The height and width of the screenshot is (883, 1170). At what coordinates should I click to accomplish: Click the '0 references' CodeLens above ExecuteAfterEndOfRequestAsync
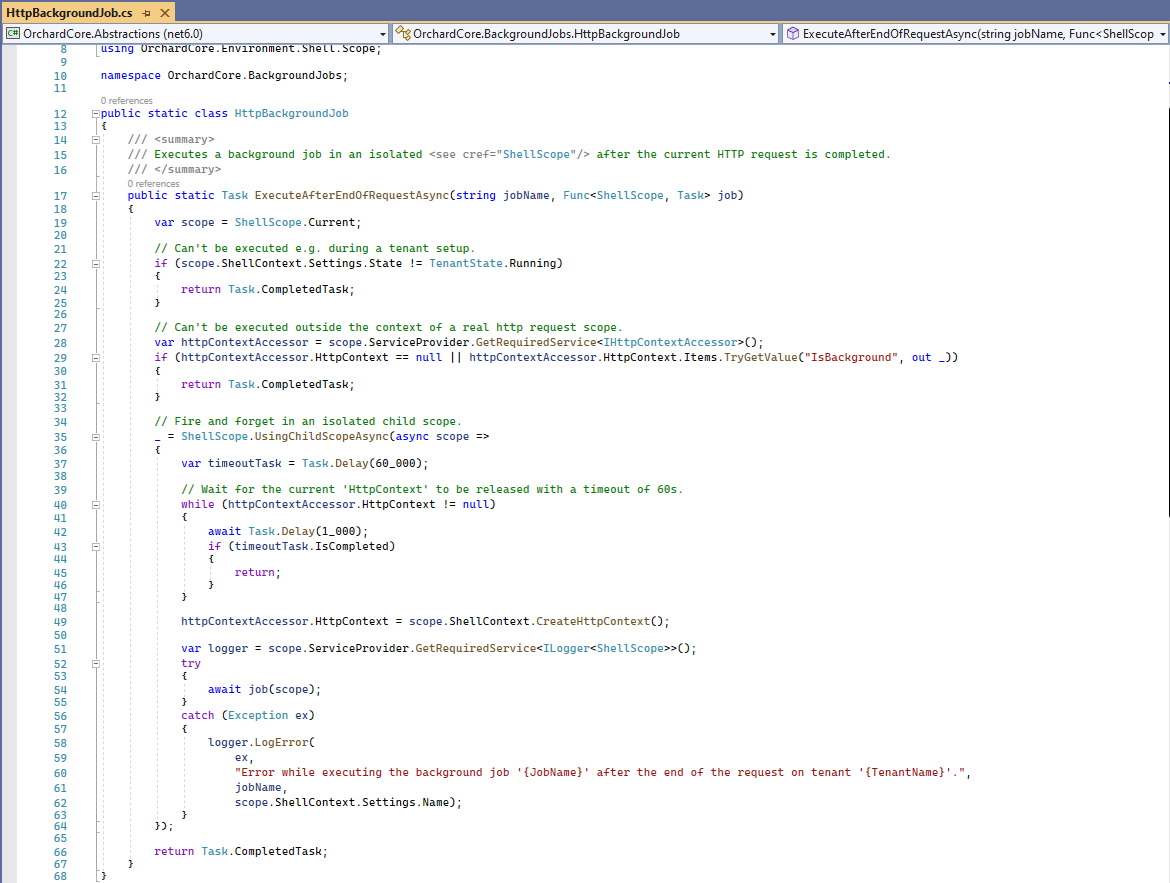(x=154, y=184)
